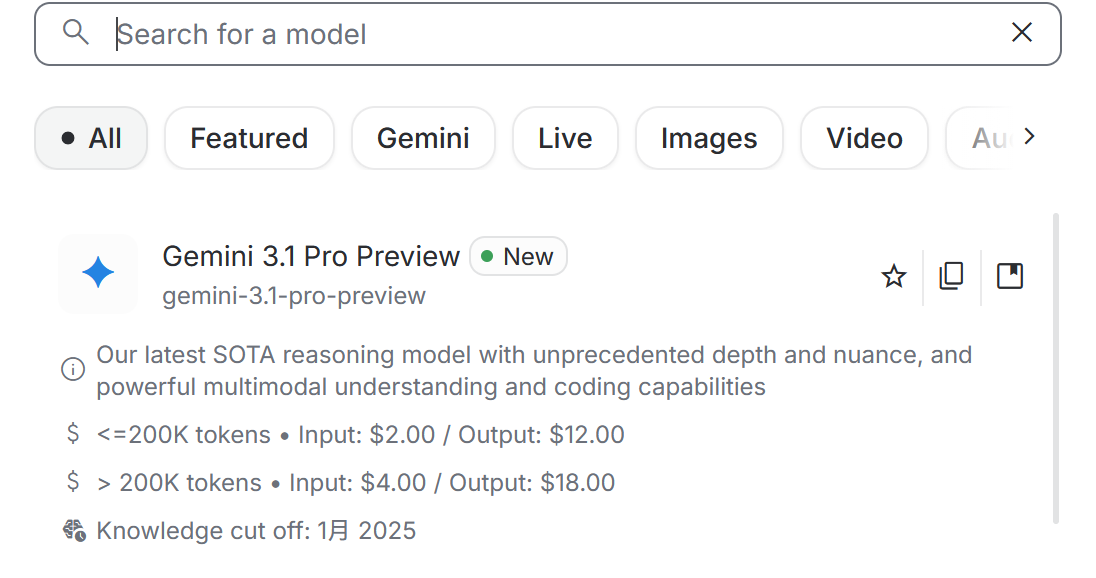Copy the gemini-3.1-pro-preview model ID
The width and height of the screenshot is (1096, 578).
coord(951,276)
